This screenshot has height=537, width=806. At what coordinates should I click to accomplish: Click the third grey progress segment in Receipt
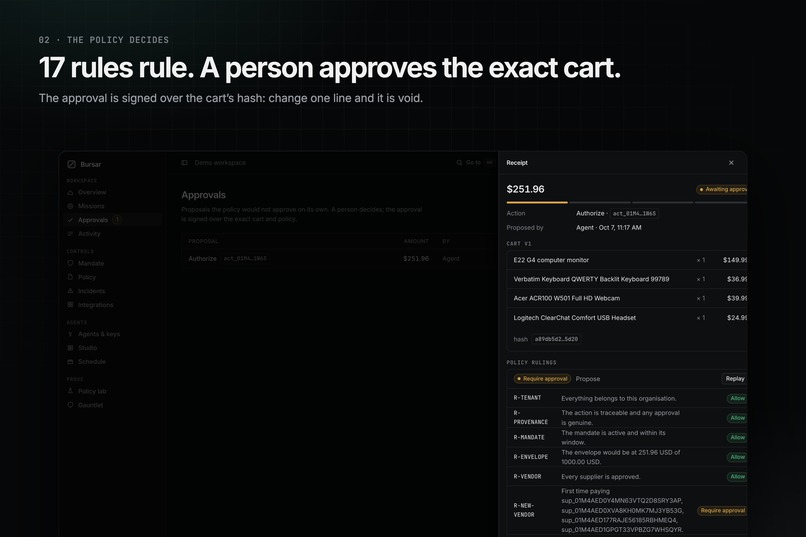(663, 202)
